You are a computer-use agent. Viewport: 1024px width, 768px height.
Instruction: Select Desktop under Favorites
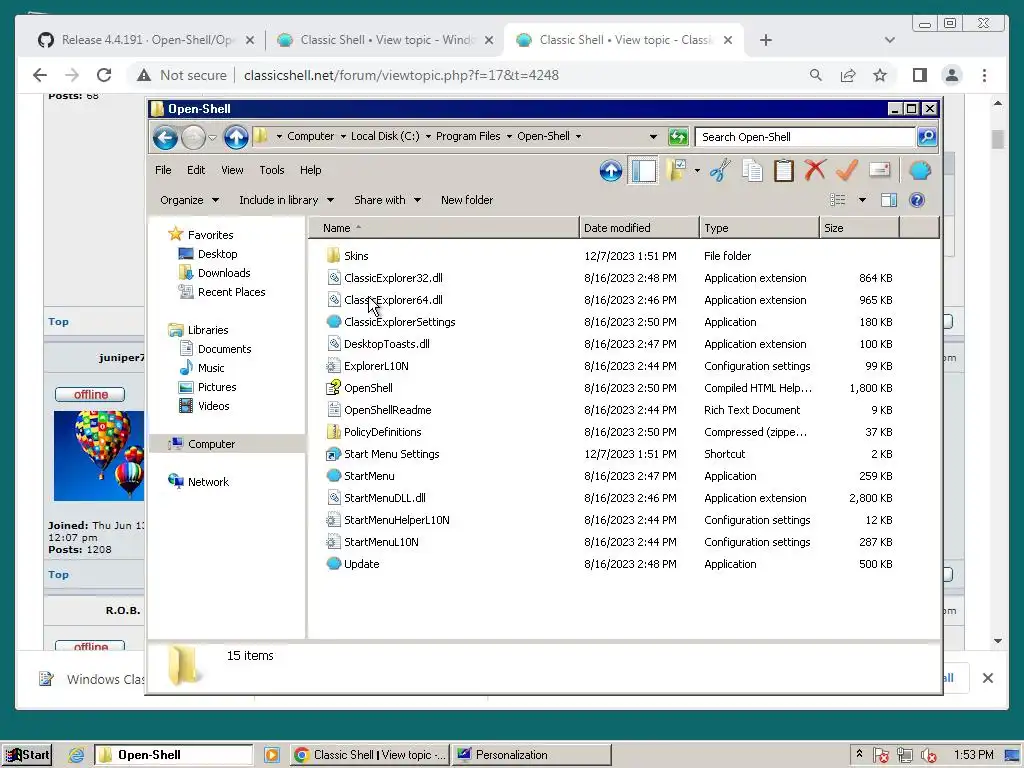(217, 254)
